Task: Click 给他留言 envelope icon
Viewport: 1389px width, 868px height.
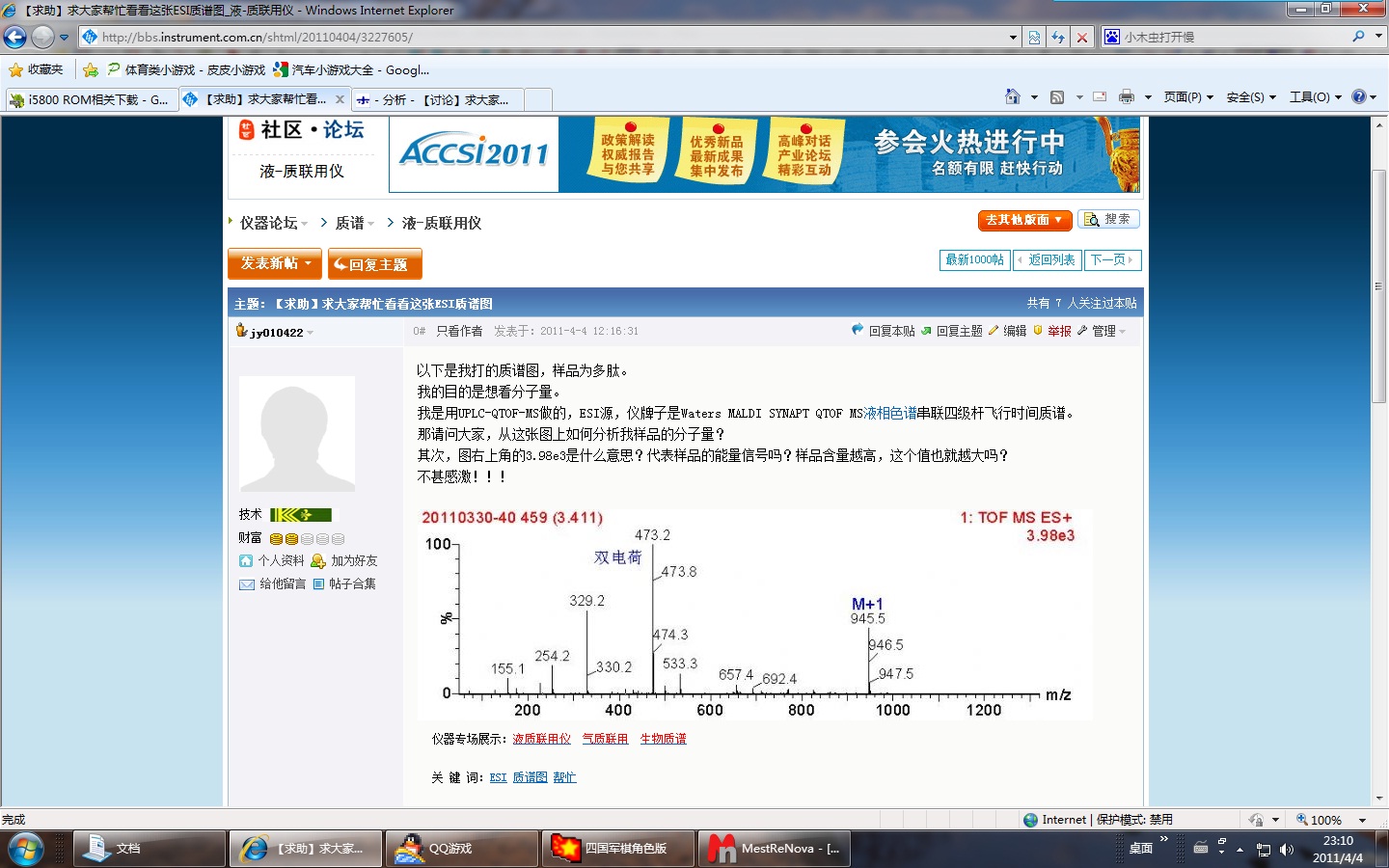Action: [x=247, y=583]
